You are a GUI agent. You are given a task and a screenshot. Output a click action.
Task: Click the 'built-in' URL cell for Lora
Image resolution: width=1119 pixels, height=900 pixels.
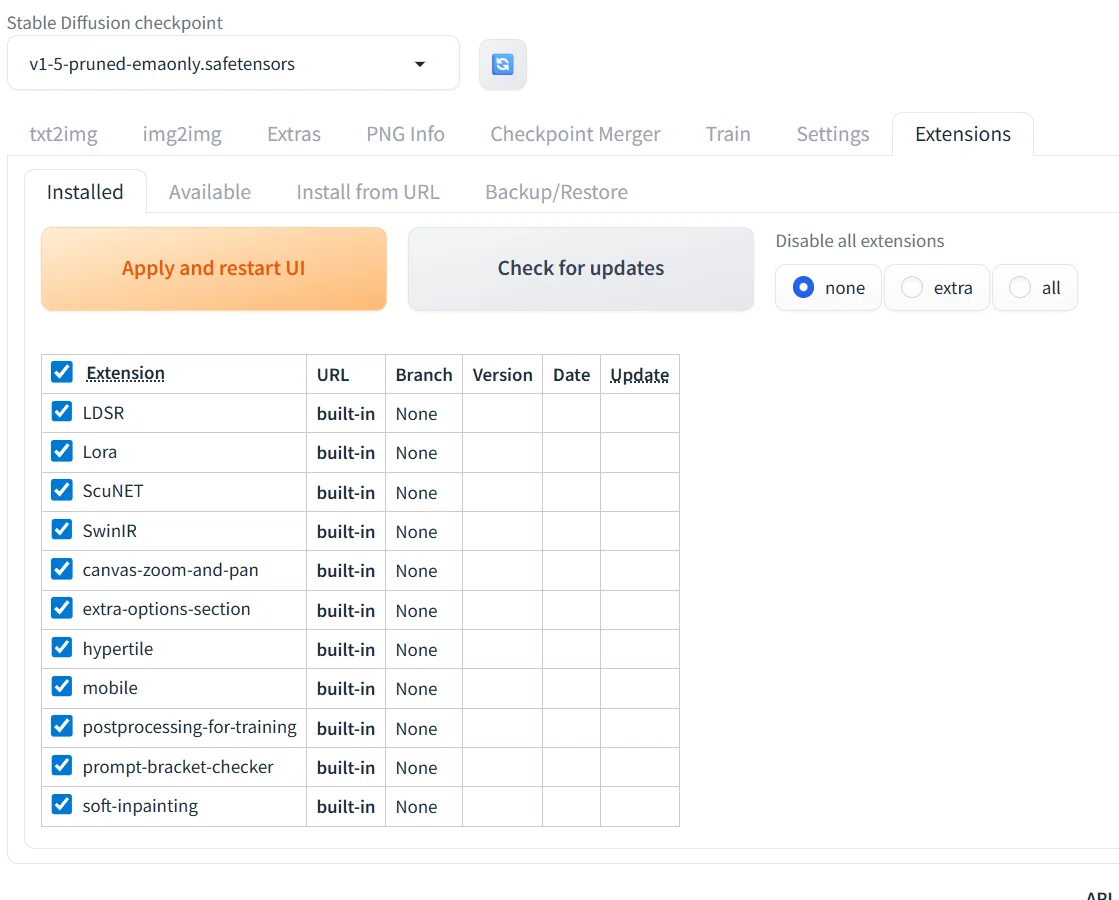tap(346, 452)
